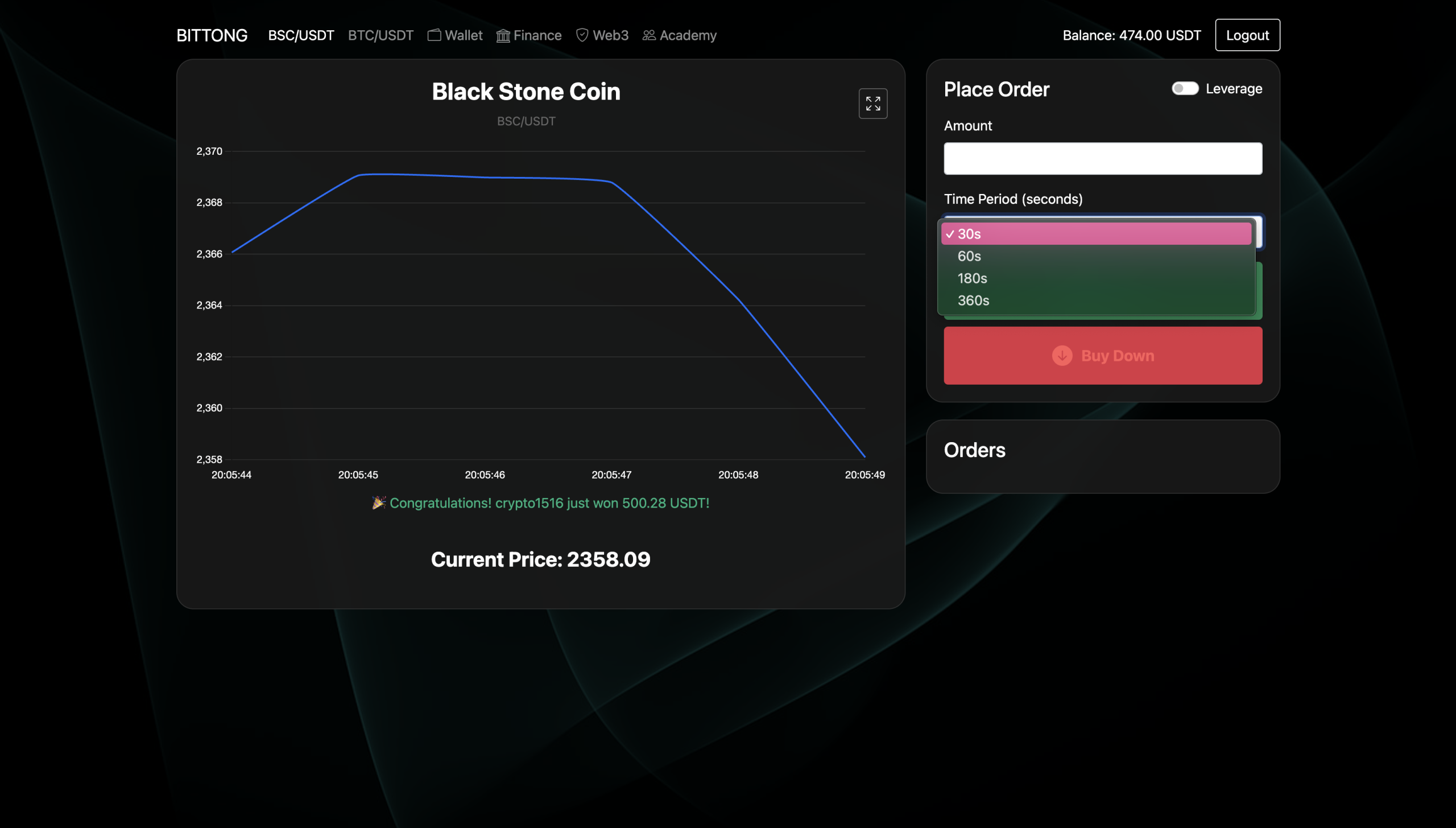This screenshot has width=1456, height=828.
Task: Click the party popper emoji in the chart announcement
Action: coord(379,502)
